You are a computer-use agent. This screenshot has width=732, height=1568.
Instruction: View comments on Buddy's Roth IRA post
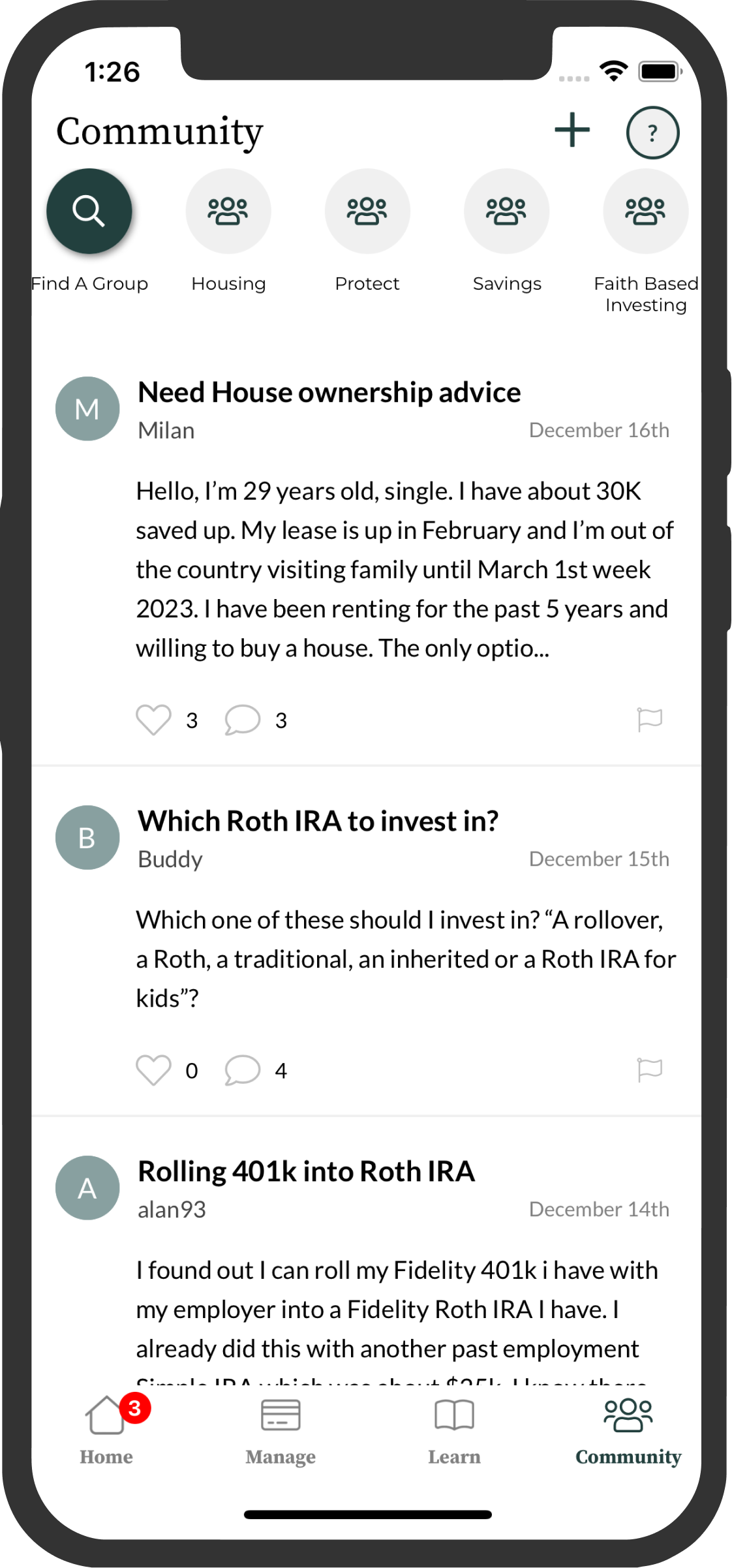pyautogui.click(x=243, y=1070)
